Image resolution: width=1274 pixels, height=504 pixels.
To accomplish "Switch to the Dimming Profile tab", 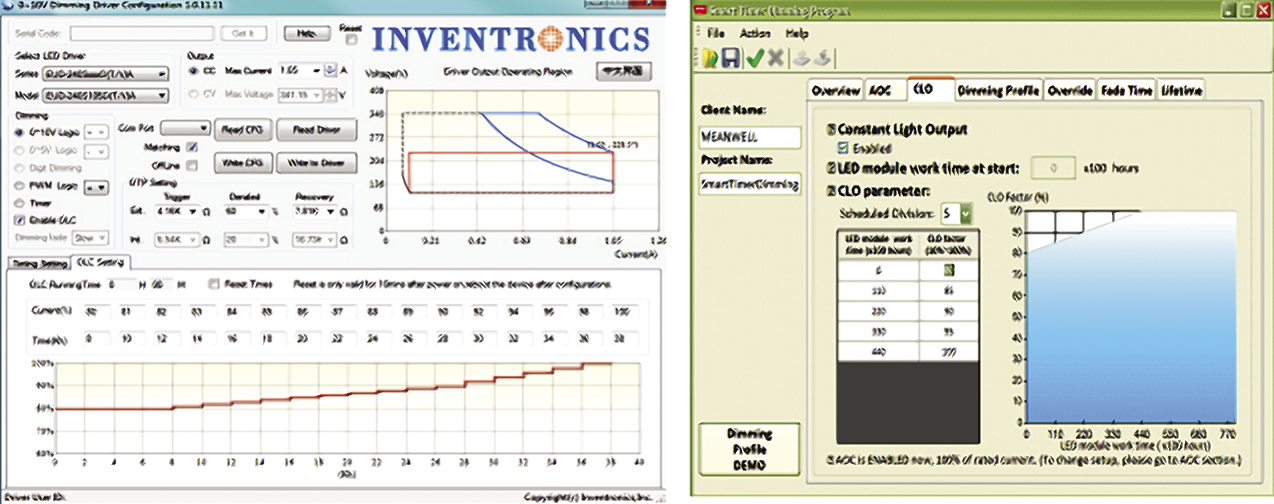I will [x=998, y=90].
